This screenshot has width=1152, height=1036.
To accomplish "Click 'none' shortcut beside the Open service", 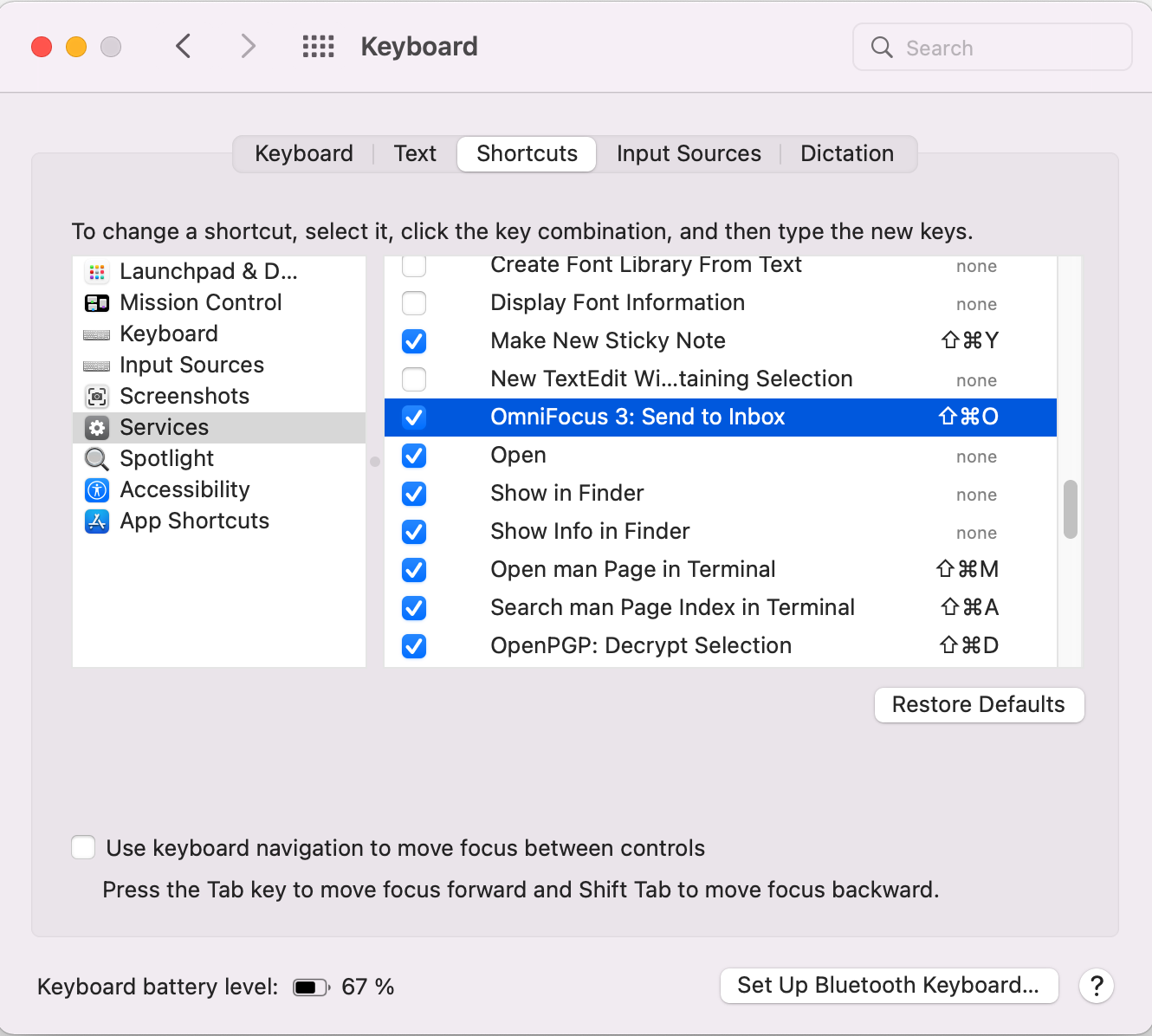I will tap(976, 456).
